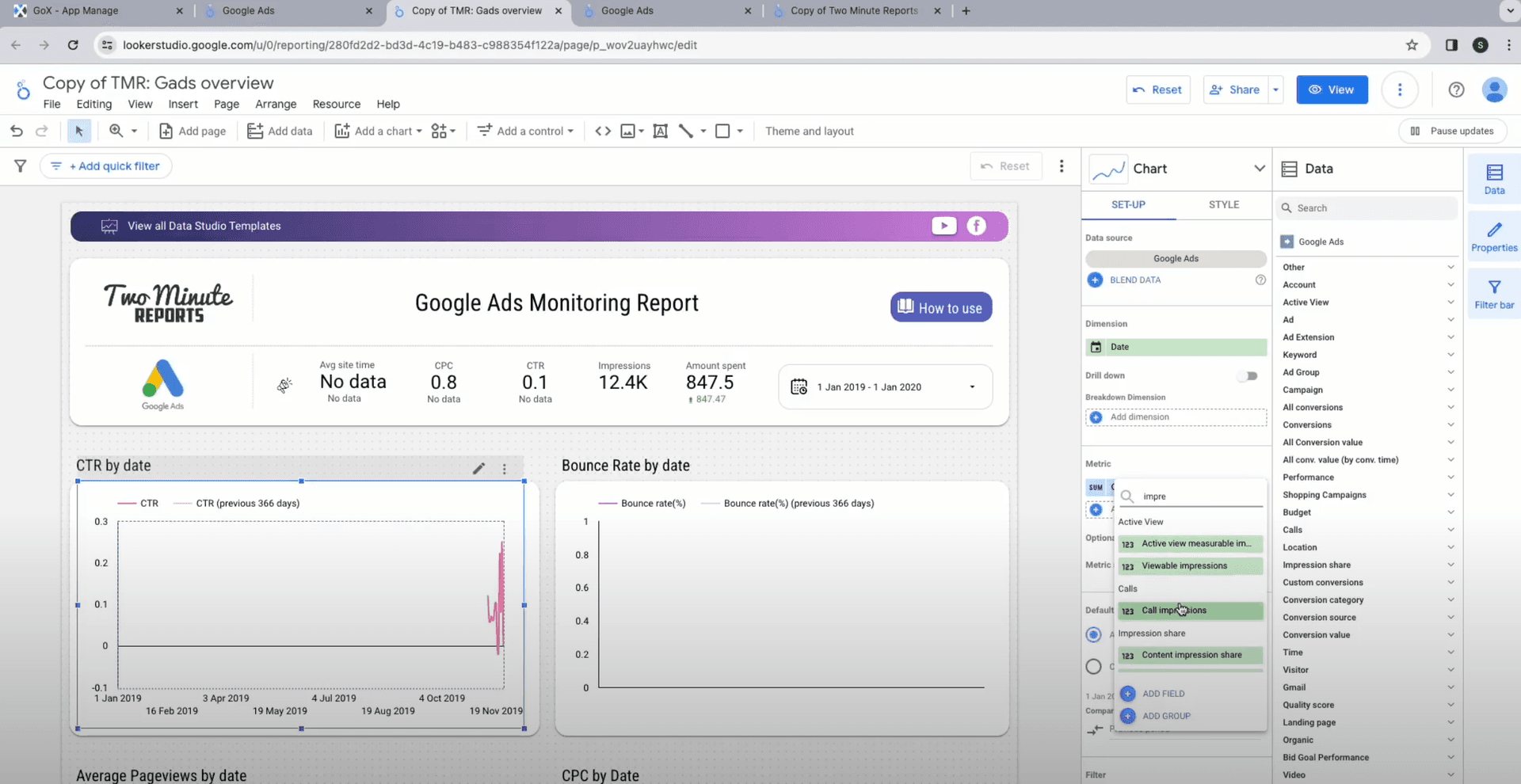The width and height of the screenshot is (1521, 784).
Task: Open the File menu
Action: [x=51, y=104]
